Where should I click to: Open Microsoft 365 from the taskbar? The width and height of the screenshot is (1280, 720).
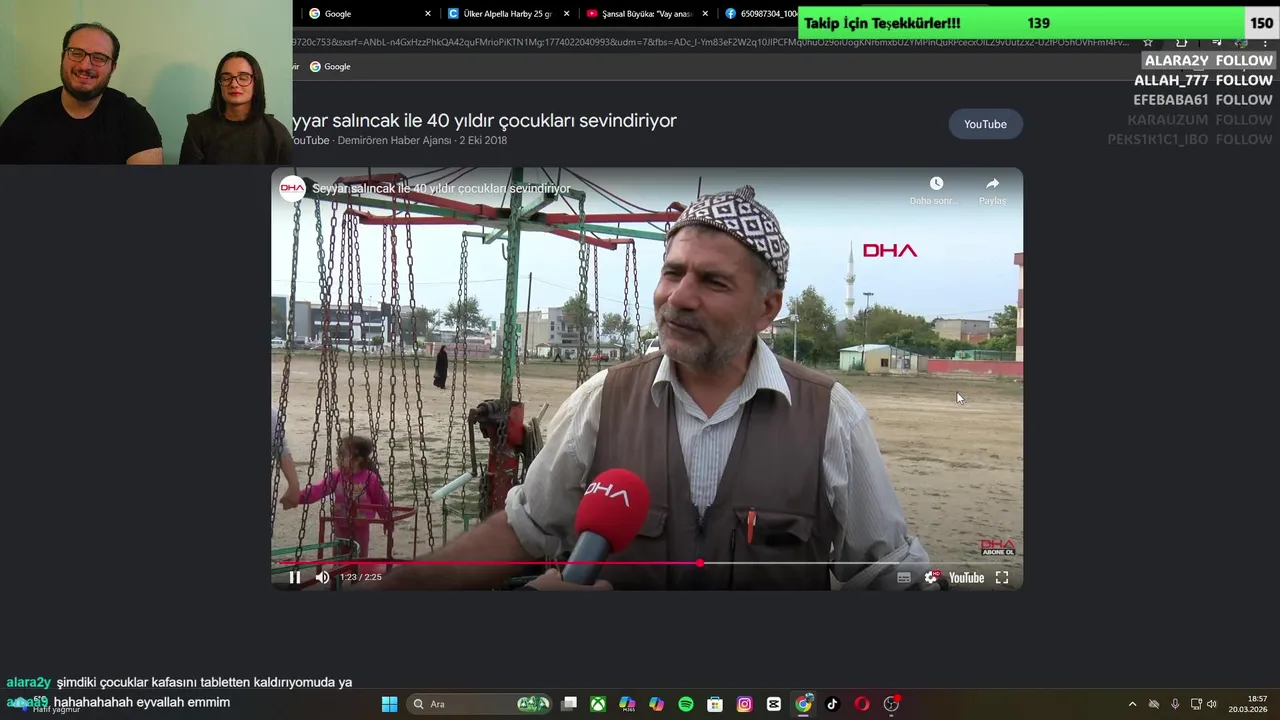tap(627, 704)
